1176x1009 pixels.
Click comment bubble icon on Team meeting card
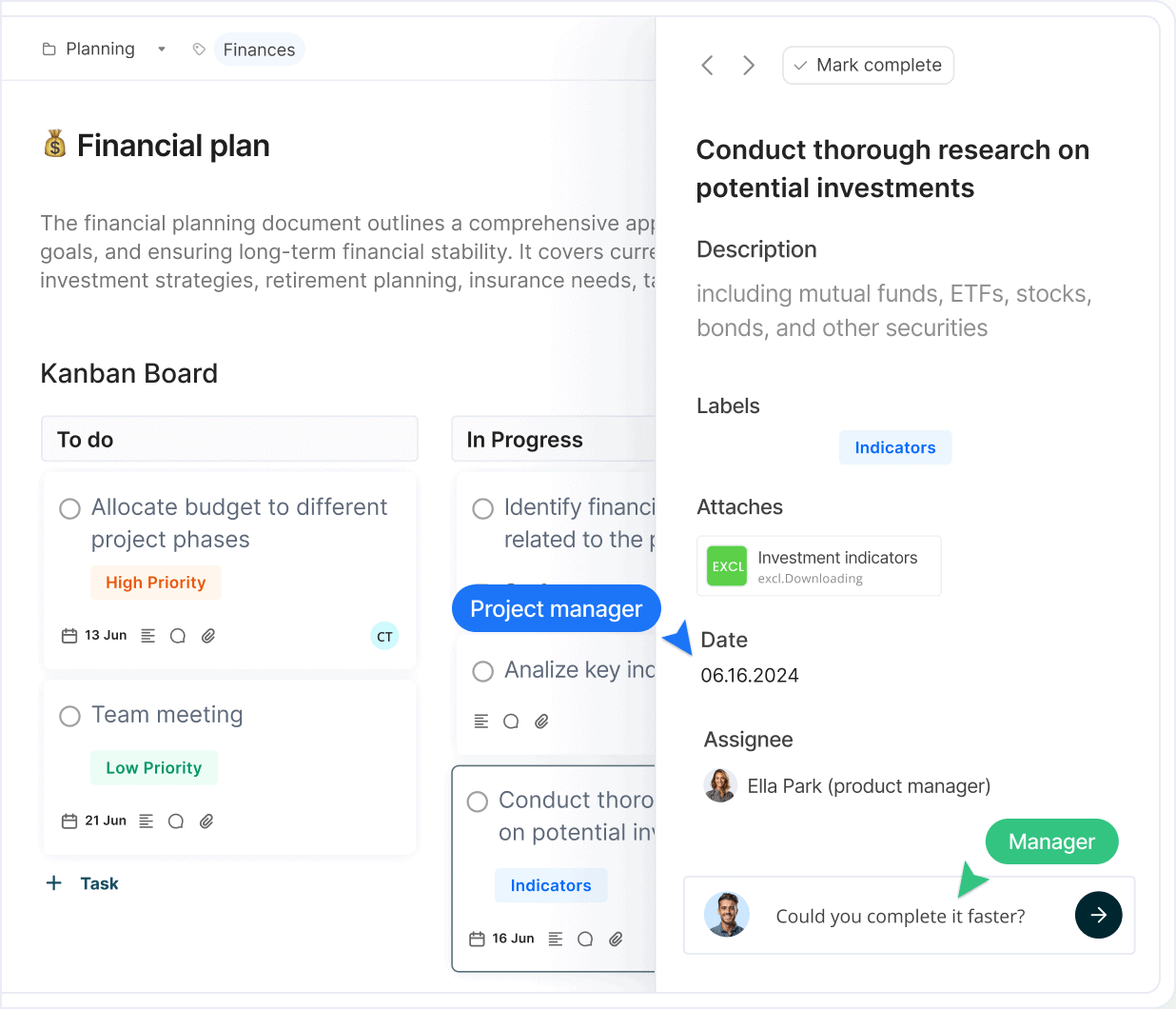tap(176, 821)
